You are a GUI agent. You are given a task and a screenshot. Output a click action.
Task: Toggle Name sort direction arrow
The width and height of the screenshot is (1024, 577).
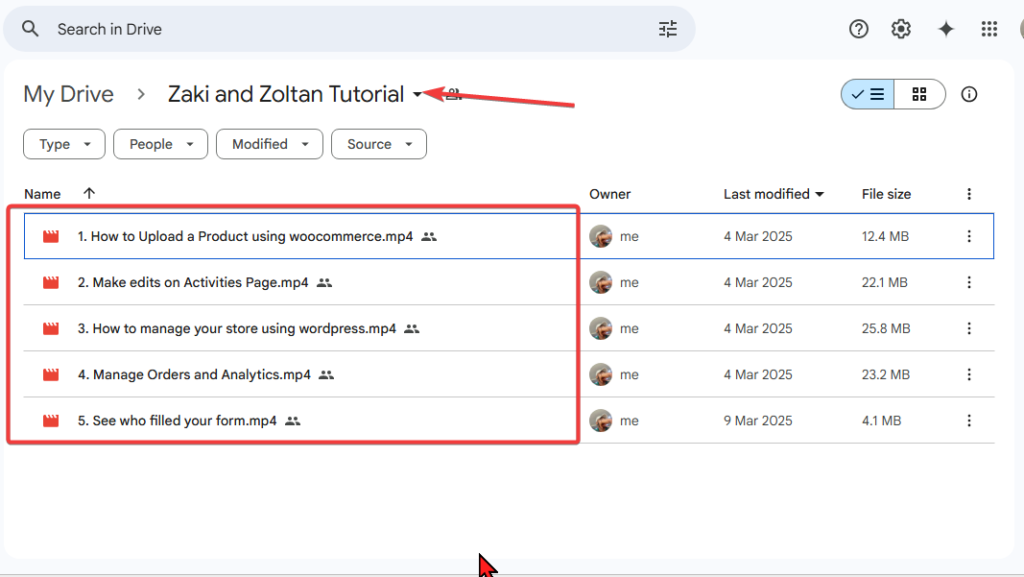click(x=89, y=193)
